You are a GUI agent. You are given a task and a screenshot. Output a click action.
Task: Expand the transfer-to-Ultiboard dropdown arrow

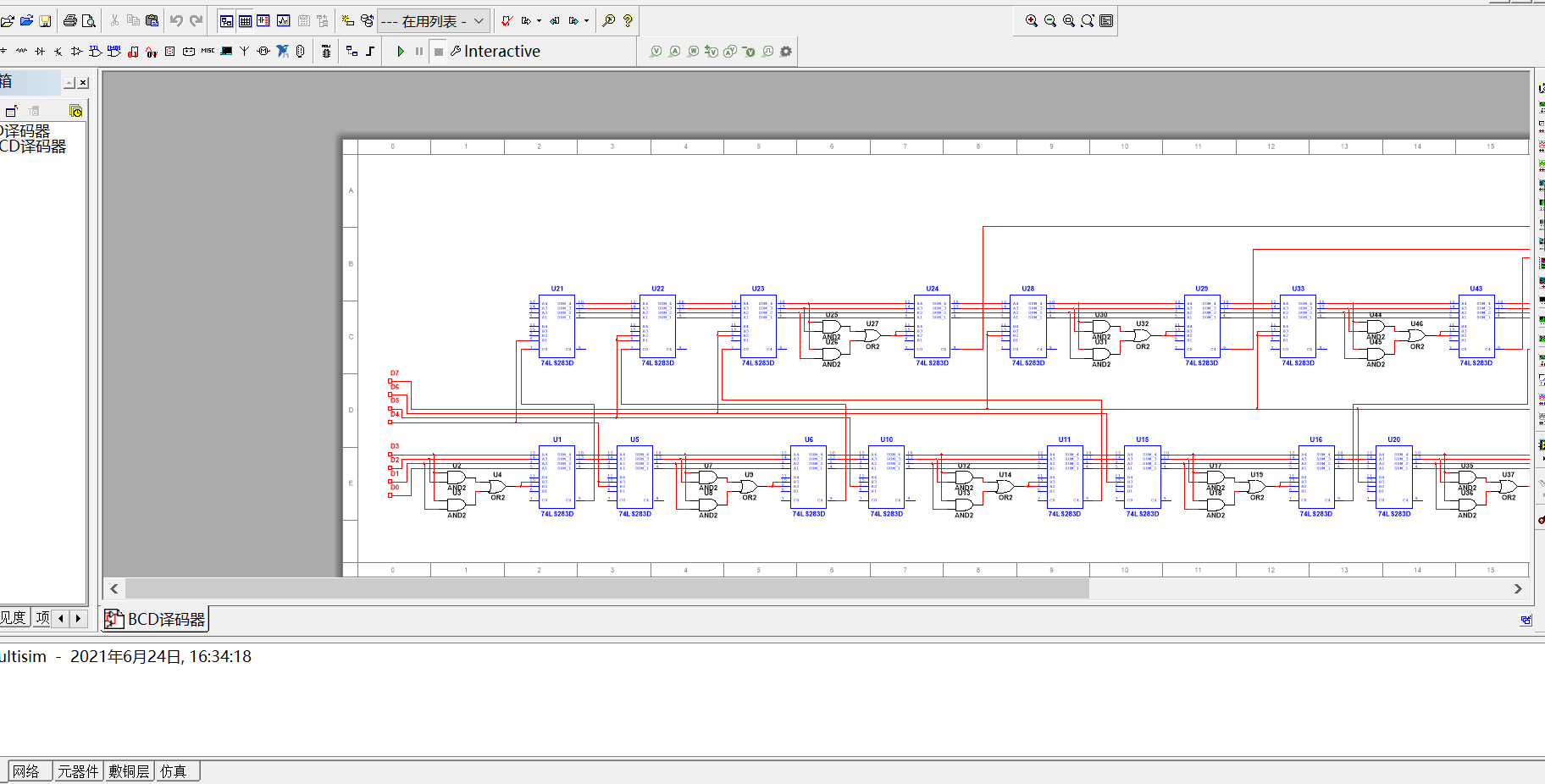pyautogui.click(x=539, y=20)
